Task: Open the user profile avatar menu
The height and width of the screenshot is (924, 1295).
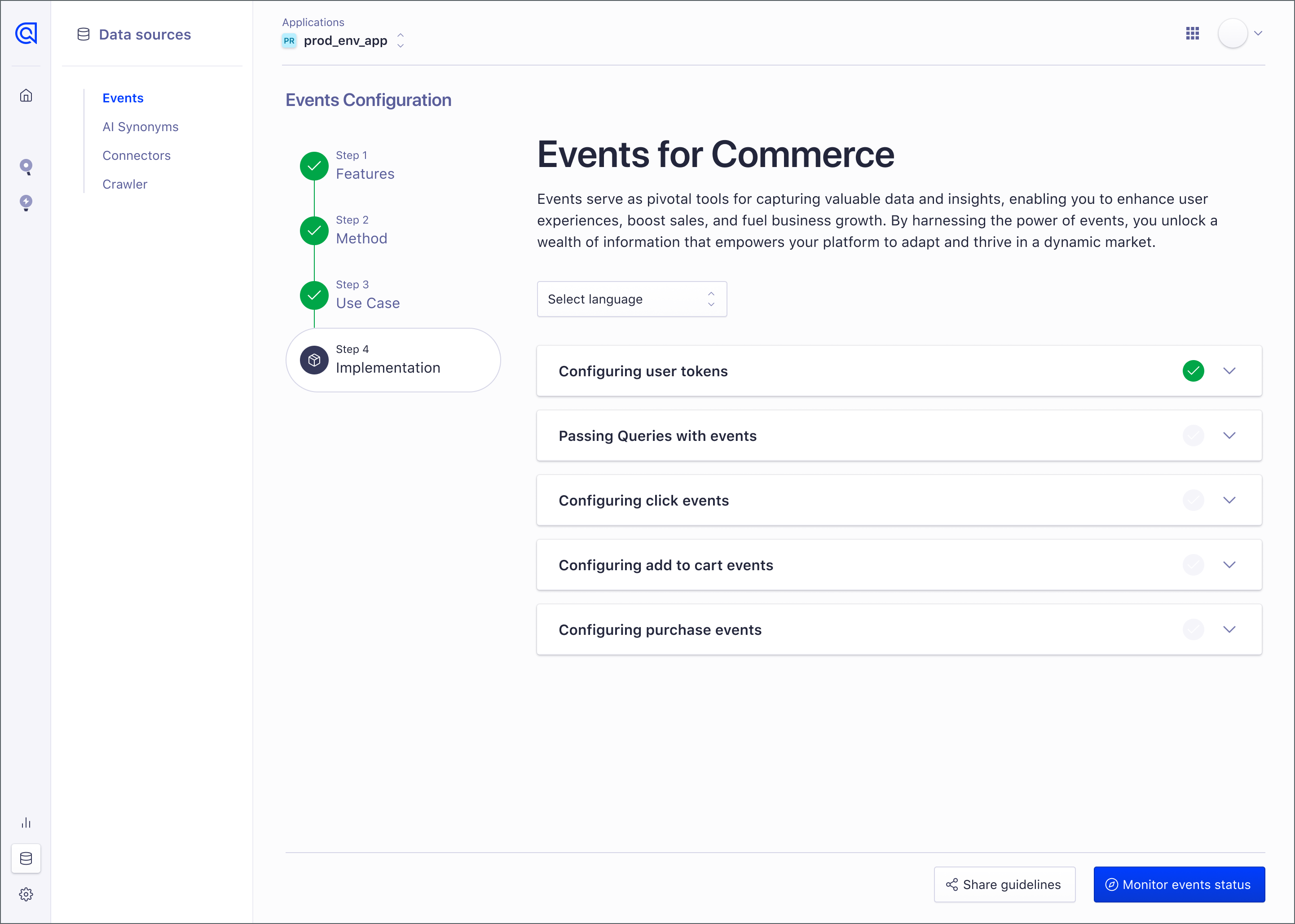Action: [1233, 33]
